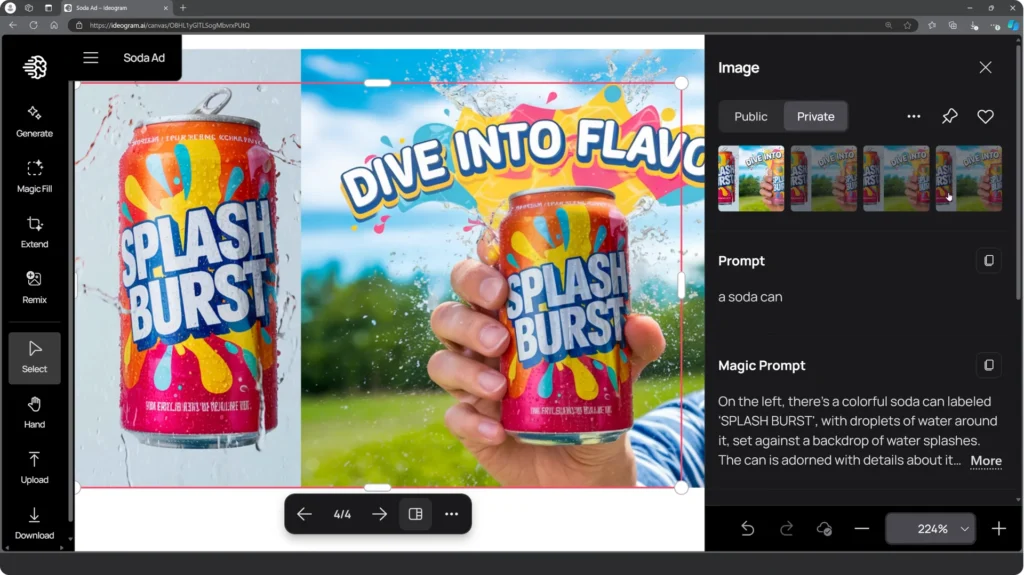The height and width of the screenshot is (575, 1024).
Task: Open the browser profile icon
Action: [10, 8]
